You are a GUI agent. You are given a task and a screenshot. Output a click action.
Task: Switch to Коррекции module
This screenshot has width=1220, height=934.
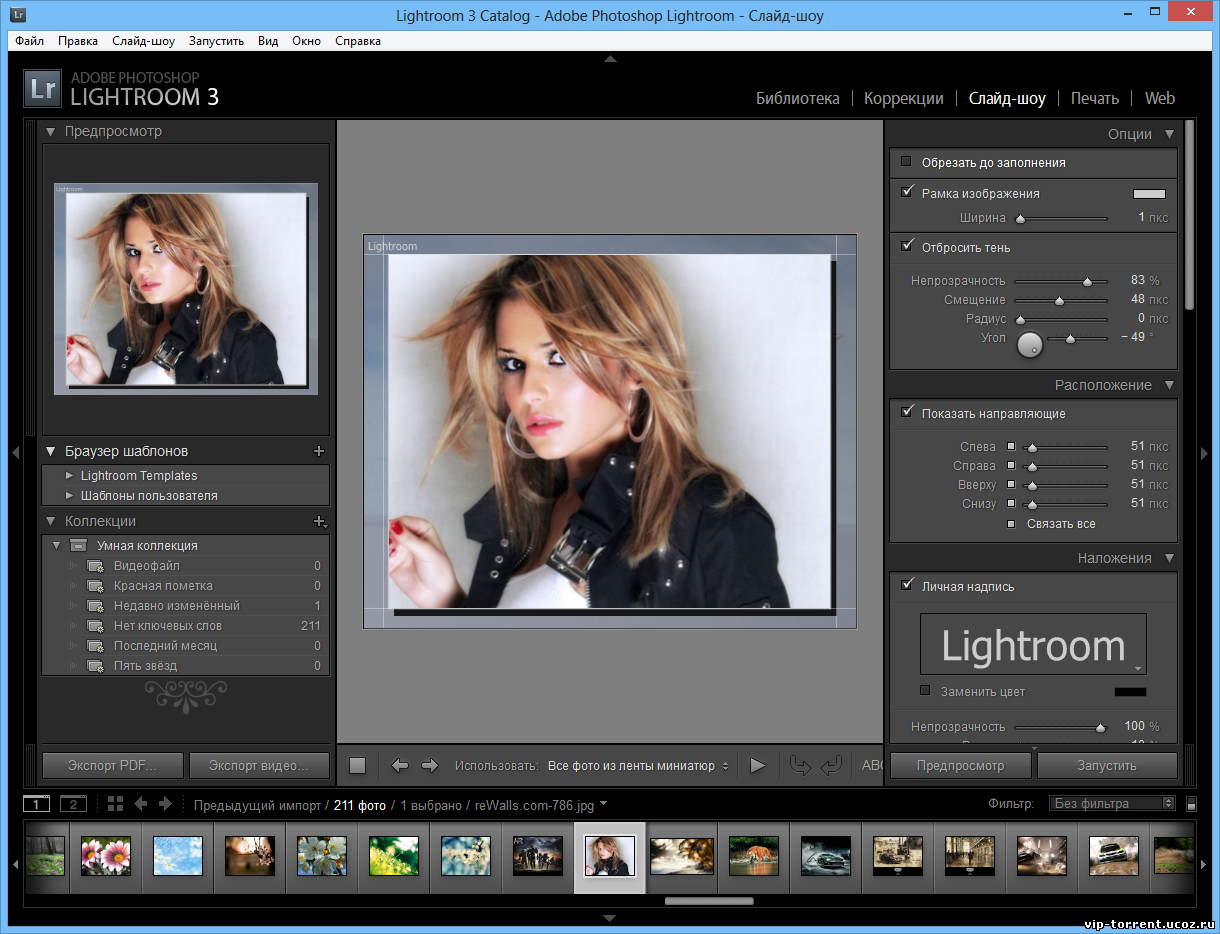(x=904, y=98)
